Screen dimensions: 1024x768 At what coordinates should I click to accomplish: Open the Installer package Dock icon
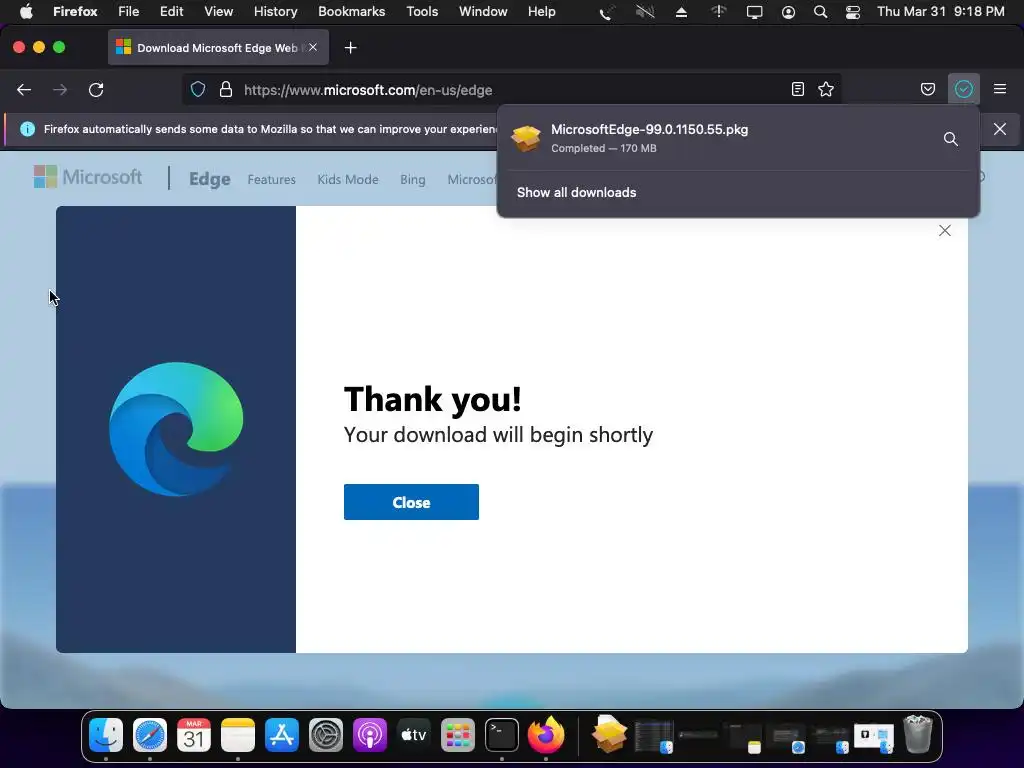point(609,734)
